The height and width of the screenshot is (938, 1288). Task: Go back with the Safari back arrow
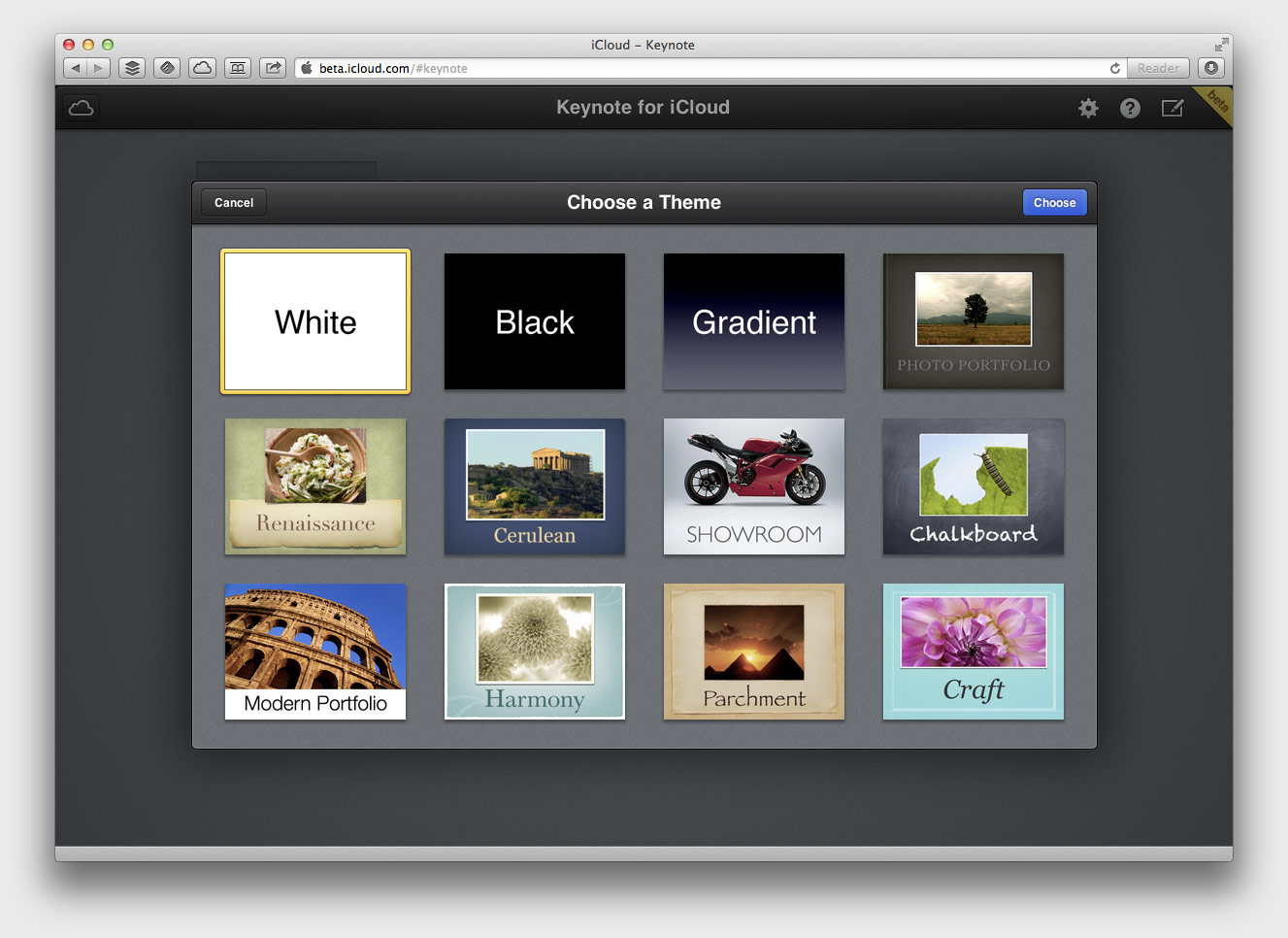76,68
